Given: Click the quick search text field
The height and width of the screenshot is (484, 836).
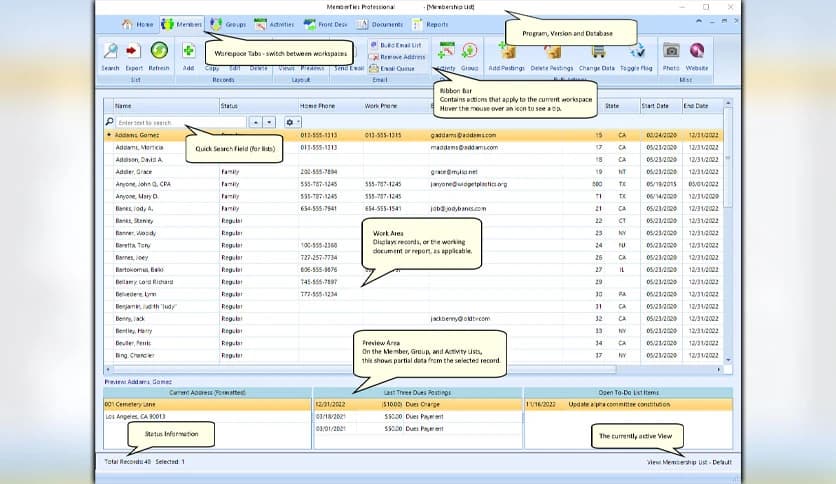Looking at the screenshot, I should coord(180,122).
